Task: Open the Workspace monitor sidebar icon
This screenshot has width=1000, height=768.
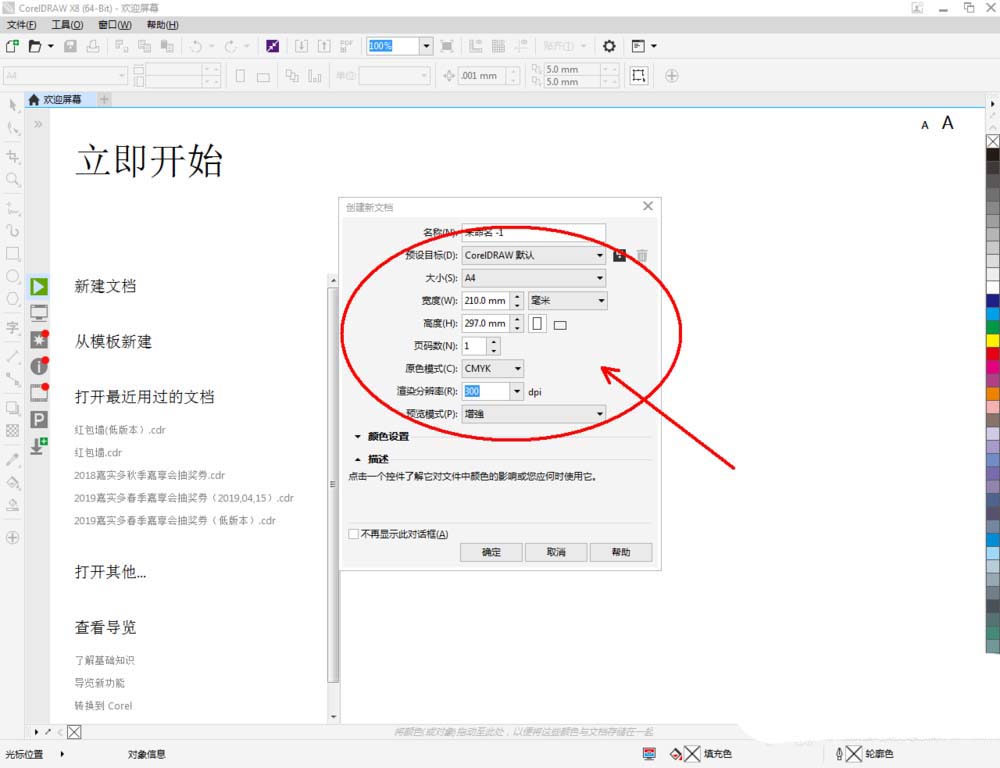Action: pyautogui.click(x=39, y=313)
